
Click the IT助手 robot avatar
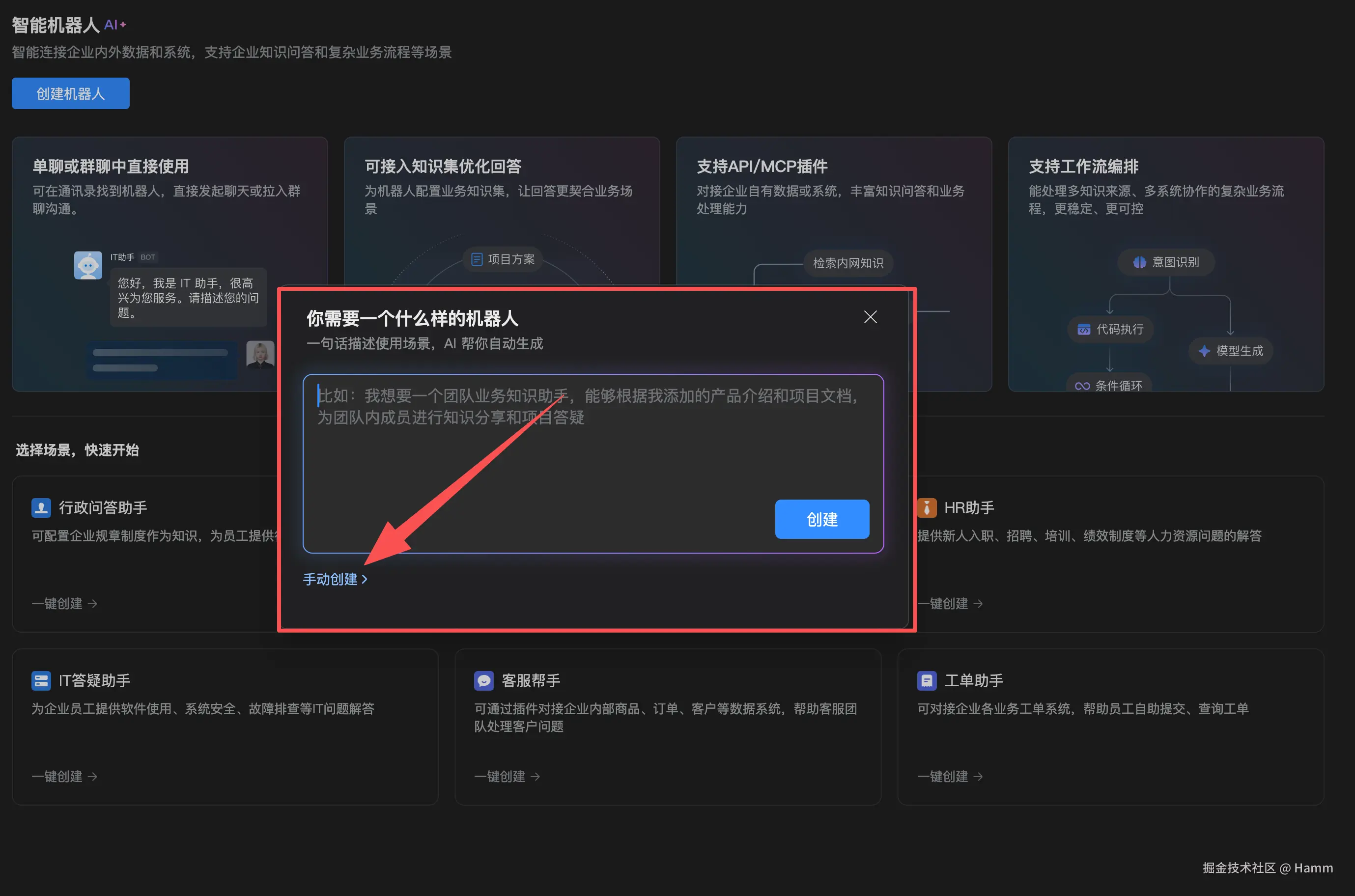coord(88,266)
